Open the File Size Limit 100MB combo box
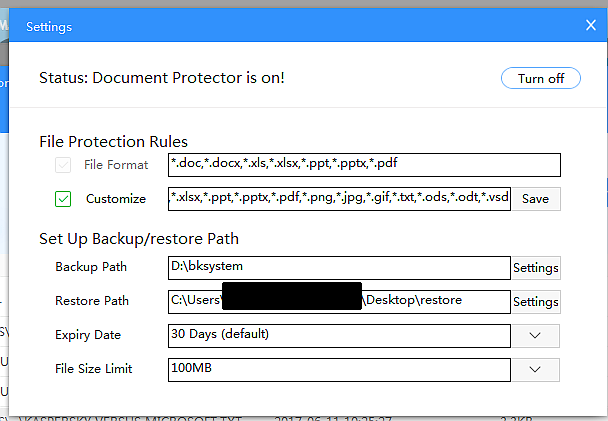Viewport: 608px width, 421px height. click(339, 369)
